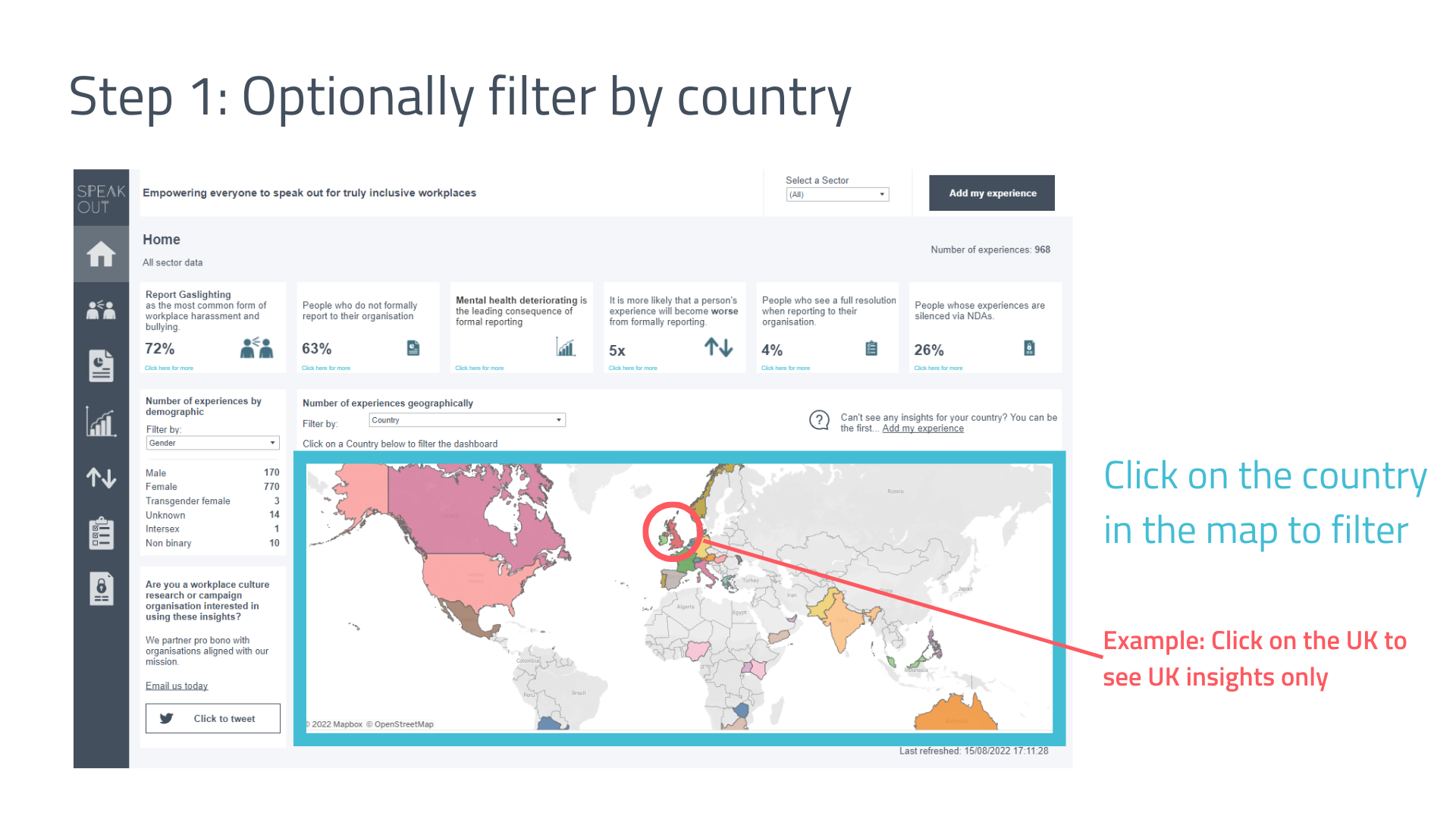Click the Twitter bird icon on the tweet button
Viewport: 1456px width, 819px height.
pos(166,717)
